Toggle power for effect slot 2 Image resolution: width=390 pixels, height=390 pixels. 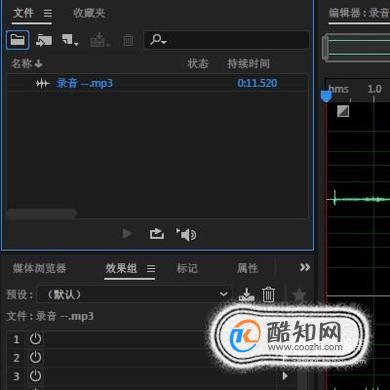pos(35,358)
